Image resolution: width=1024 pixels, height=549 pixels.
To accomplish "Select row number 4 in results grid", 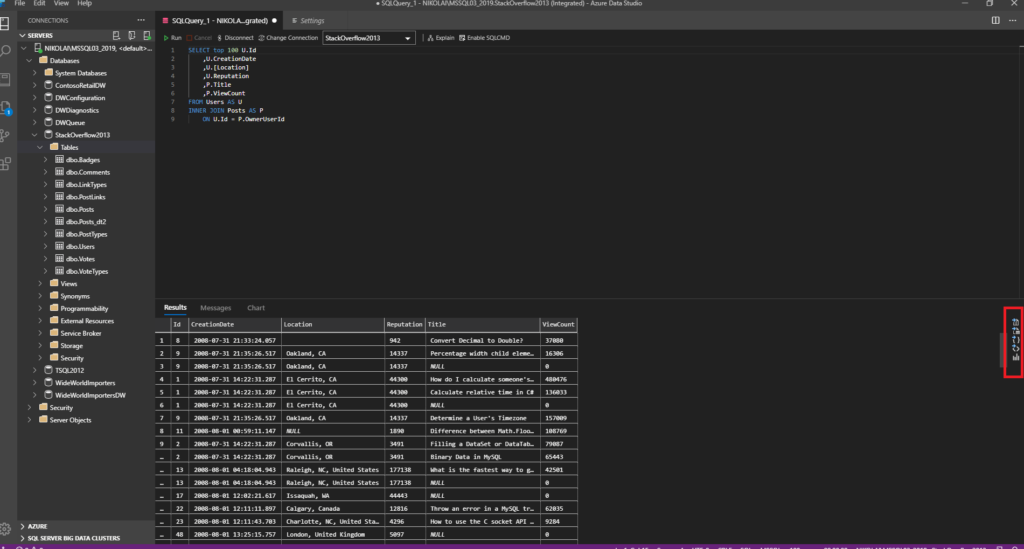I will 162,379.
